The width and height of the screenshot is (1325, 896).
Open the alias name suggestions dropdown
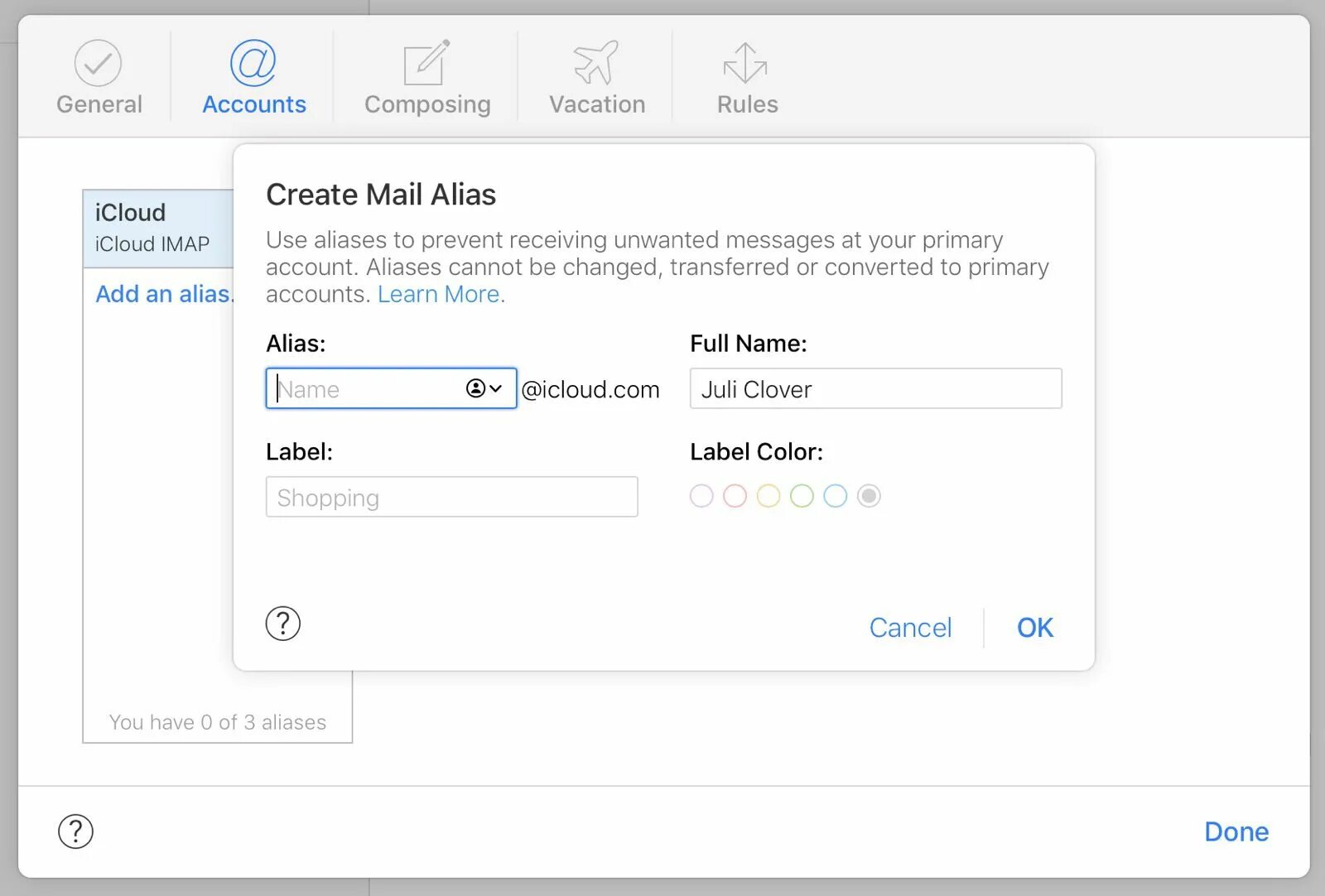point(484,388)
